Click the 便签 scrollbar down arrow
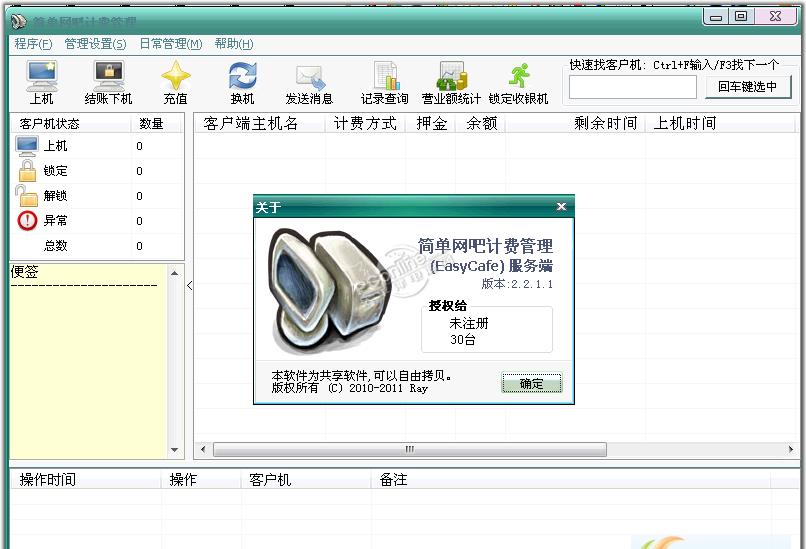Screen dimensions: 806x549 (175, 450)
